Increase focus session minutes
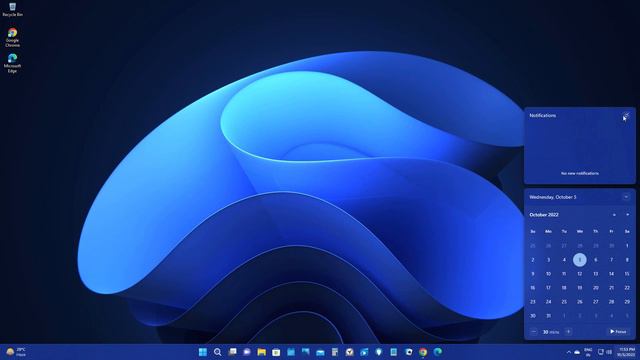Image resolution: width=640 pixels, height=360 pixels. [568, 332]
